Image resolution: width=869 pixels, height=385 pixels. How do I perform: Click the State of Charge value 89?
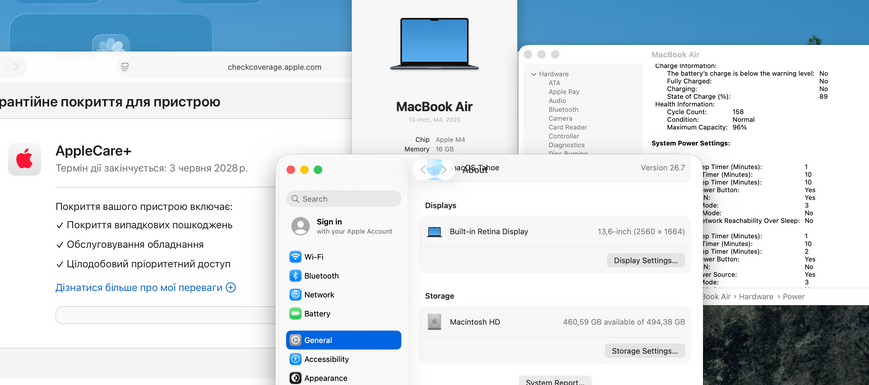823,96
